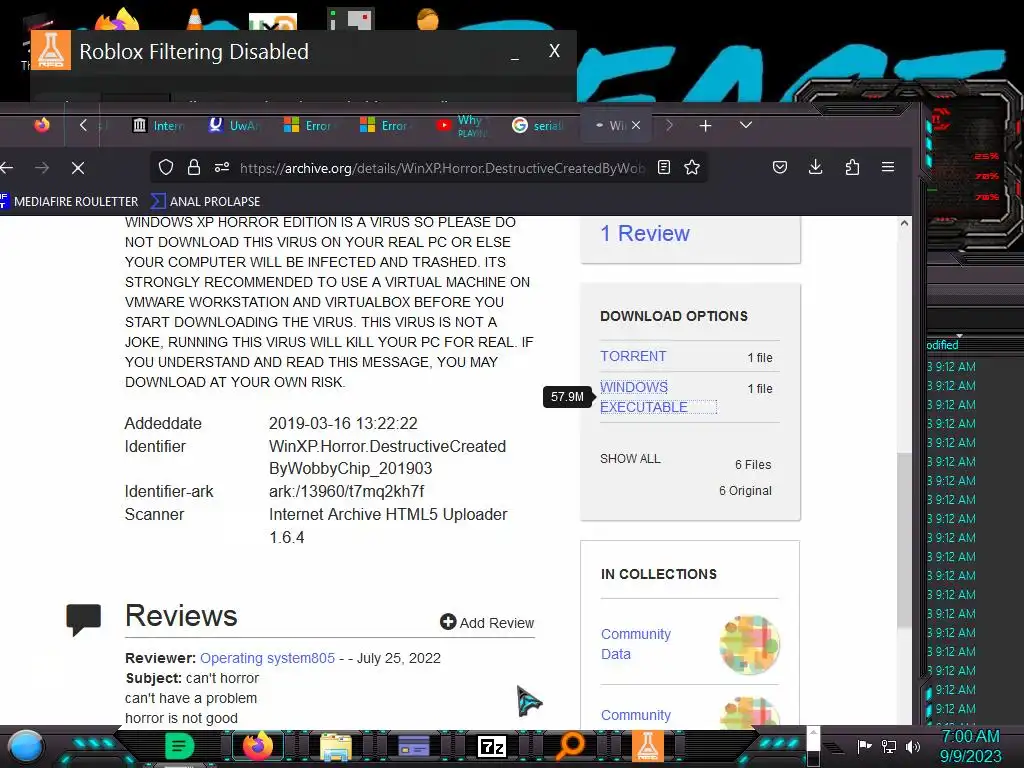Screen dimensions: 1024x768
Task: Open the purple window app in taskbar
Action: pos(413,745)
